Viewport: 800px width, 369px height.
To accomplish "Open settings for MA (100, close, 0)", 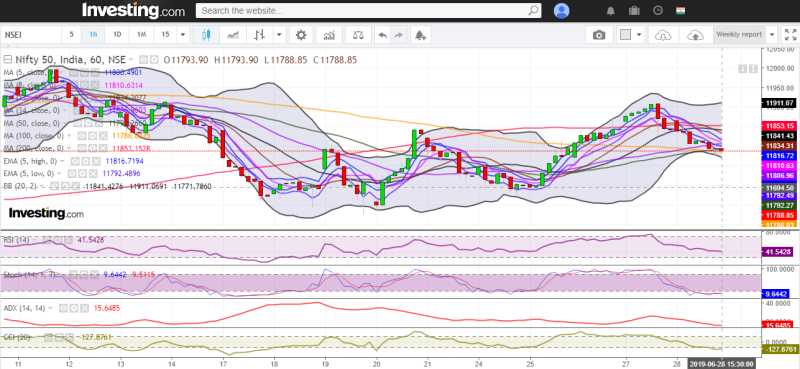I will tap(92, 136).
